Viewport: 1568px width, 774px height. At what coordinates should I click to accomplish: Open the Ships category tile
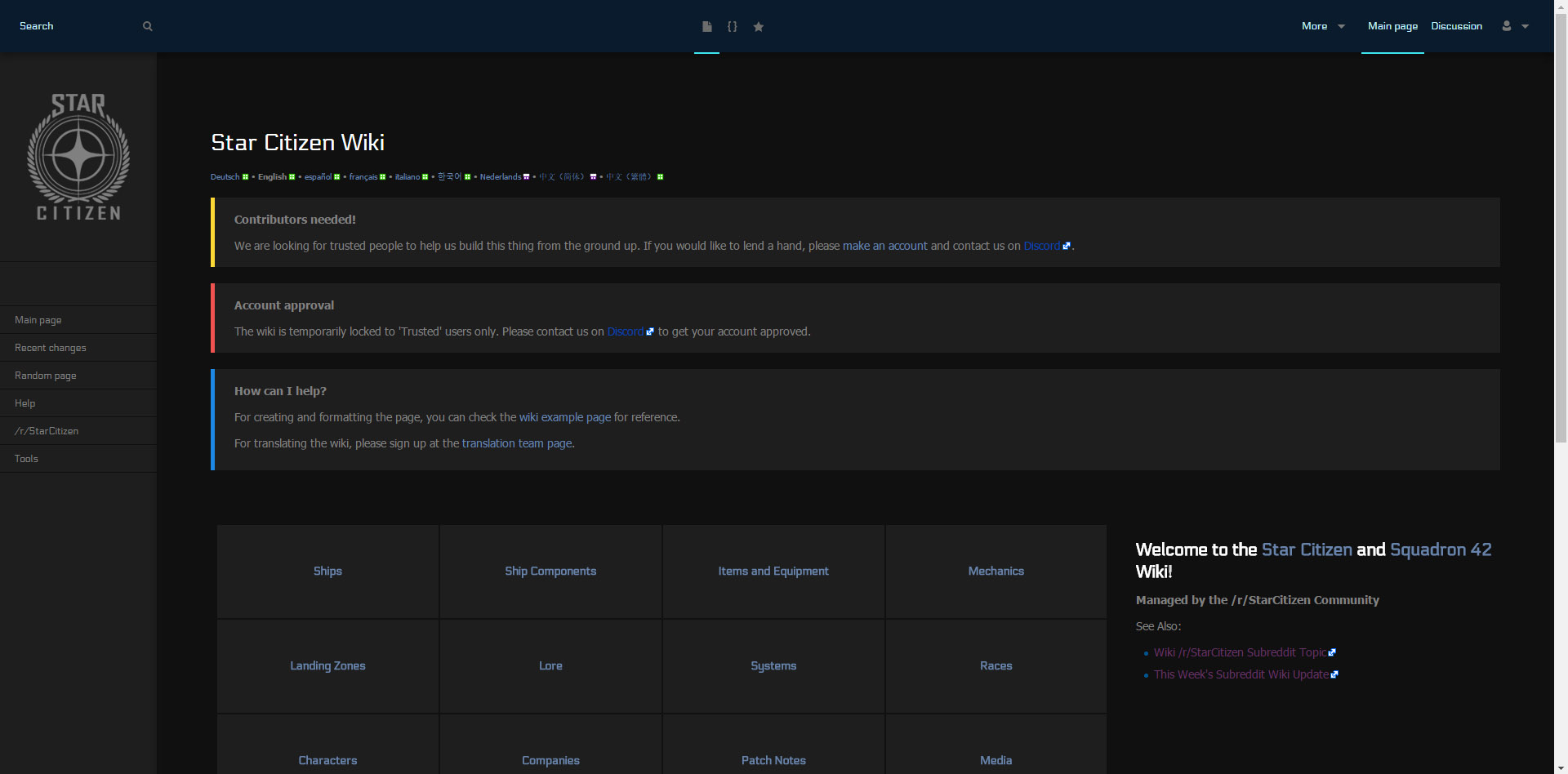point(327,572)
